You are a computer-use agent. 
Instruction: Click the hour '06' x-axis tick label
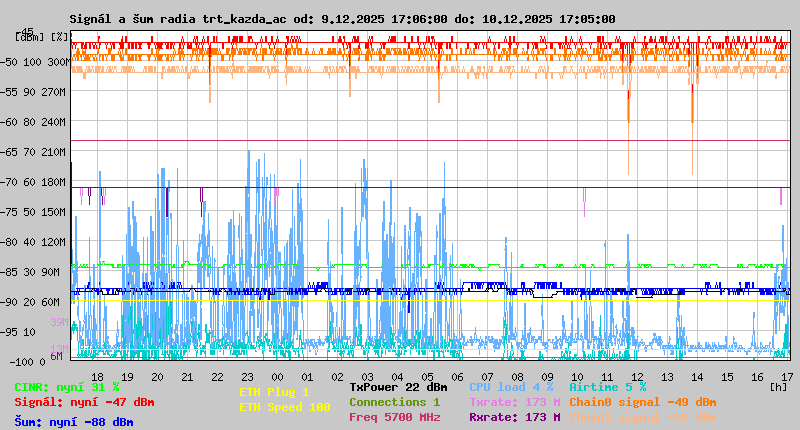[x=457, y=377]
